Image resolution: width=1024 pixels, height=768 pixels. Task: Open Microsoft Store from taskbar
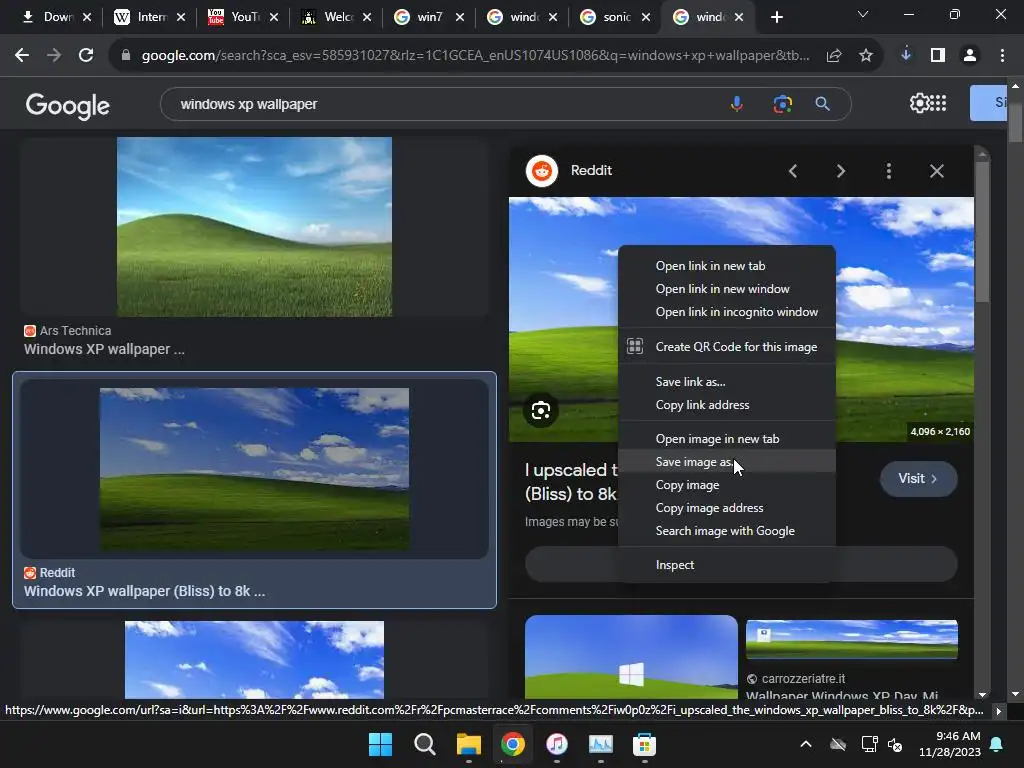[x=644, y=744]
